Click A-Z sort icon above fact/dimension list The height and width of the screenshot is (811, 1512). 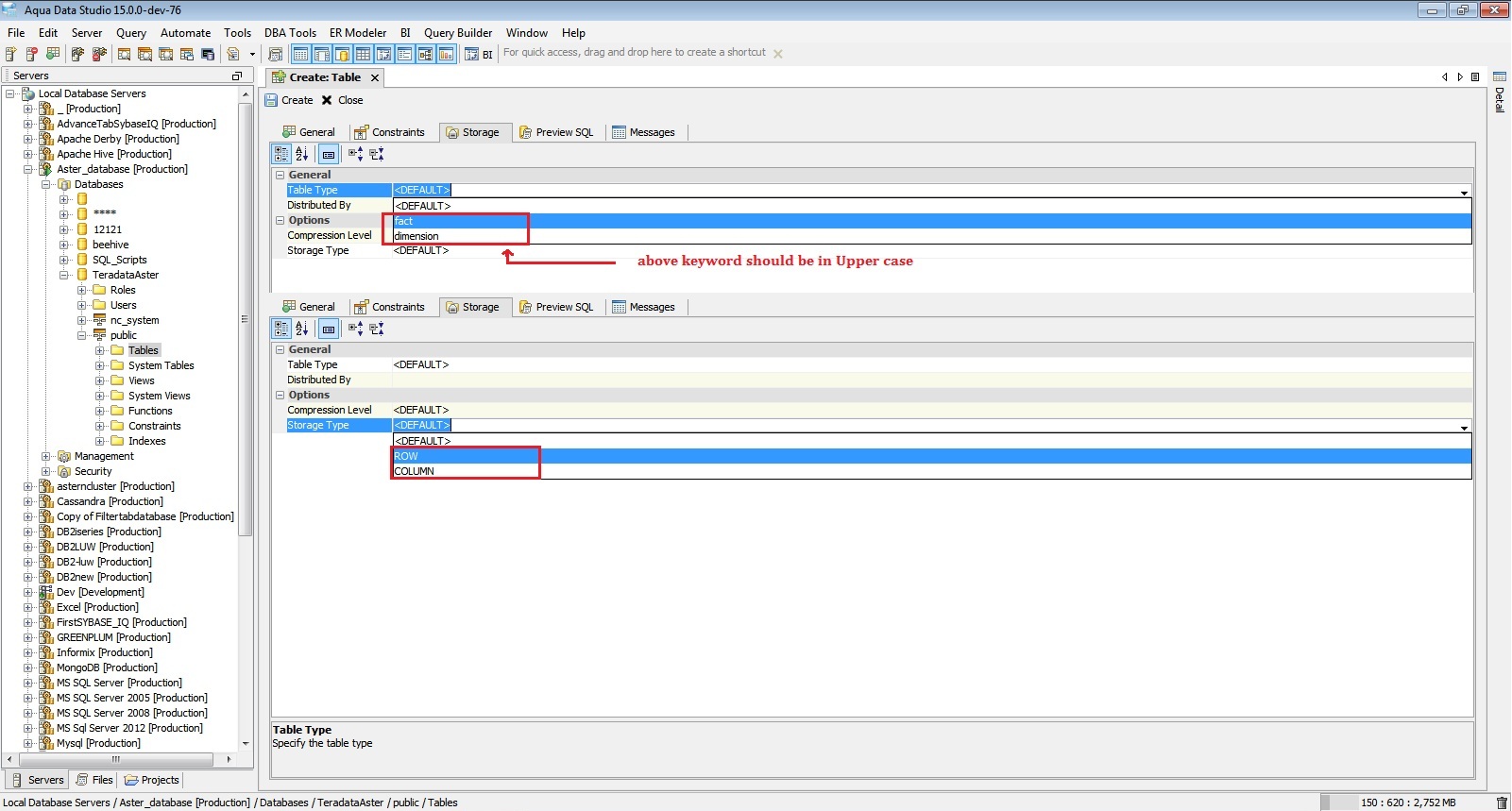click(302, 154)
